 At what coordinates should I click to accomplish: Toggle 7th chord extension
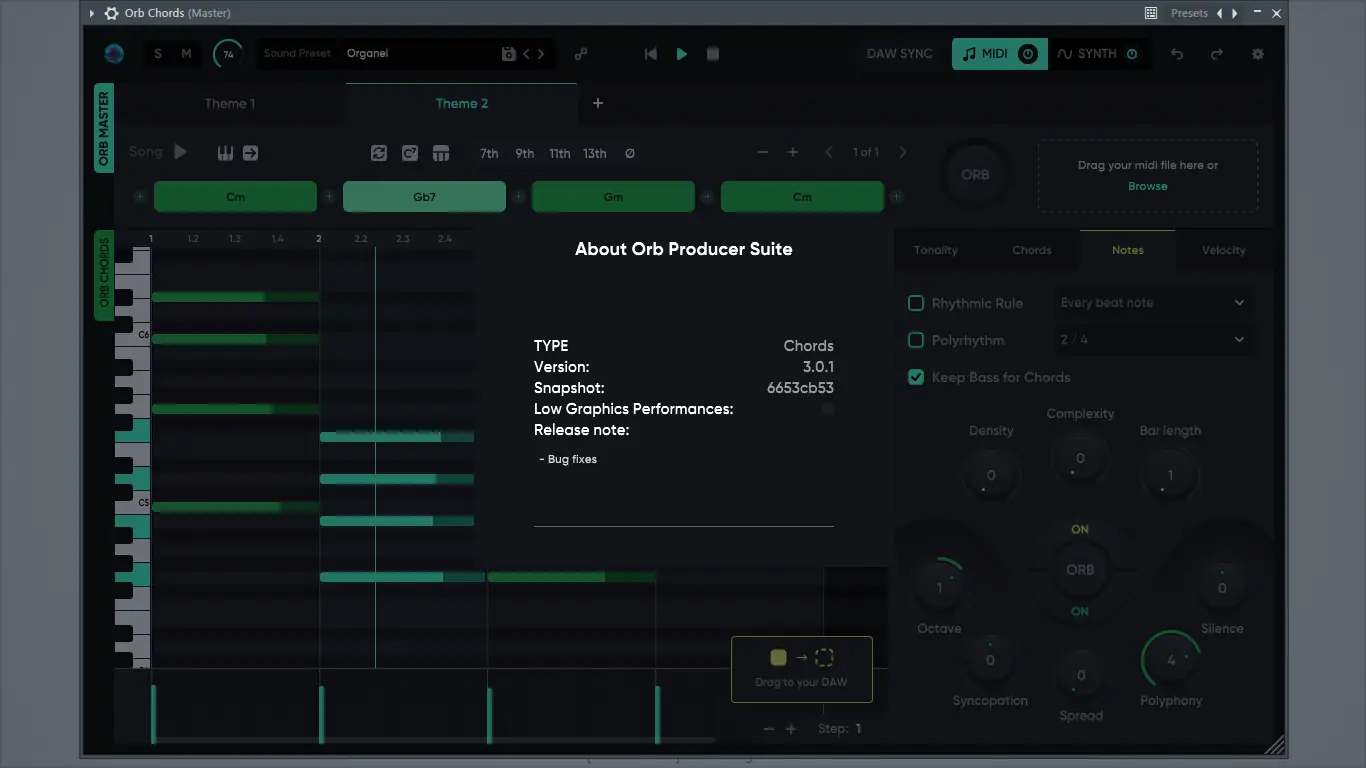click(x=489, y=153)
